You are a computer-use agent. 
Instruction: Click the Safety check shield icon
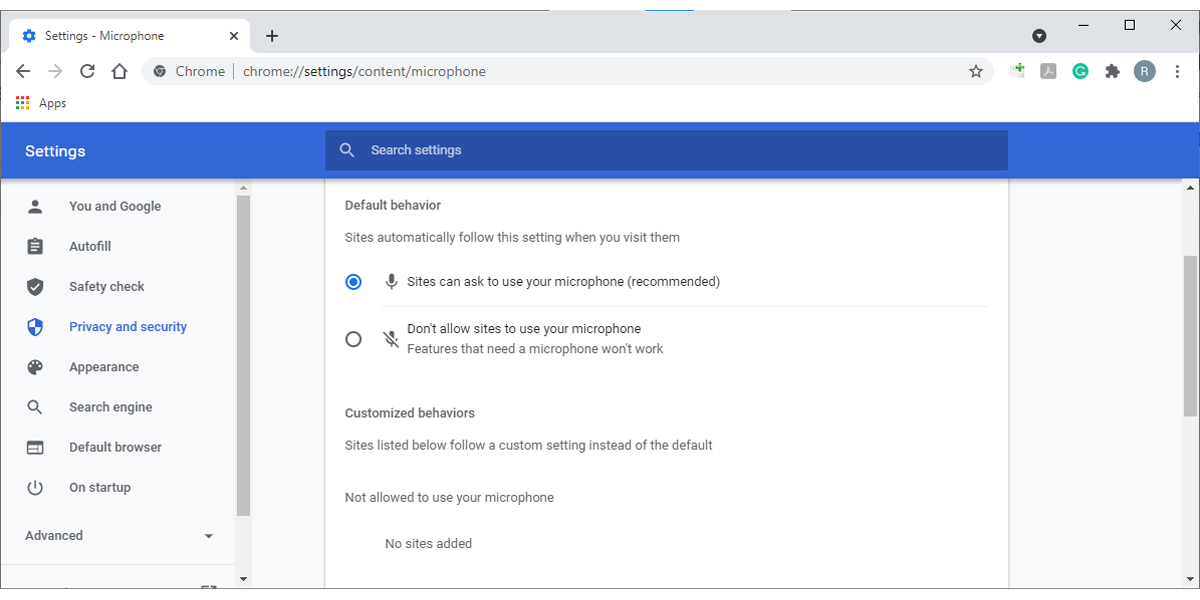[35, 286]
